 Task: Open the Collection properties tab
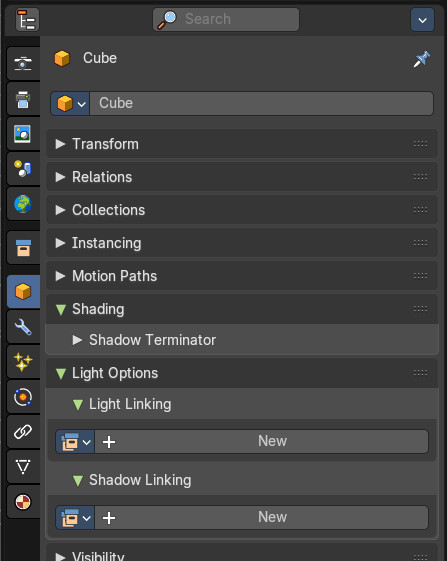click(x=23, y=248)
